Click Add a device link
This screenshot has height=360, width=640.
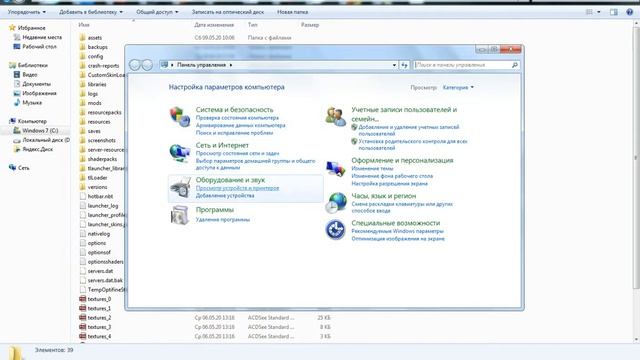pyautogui.click(x=225, y=196)
